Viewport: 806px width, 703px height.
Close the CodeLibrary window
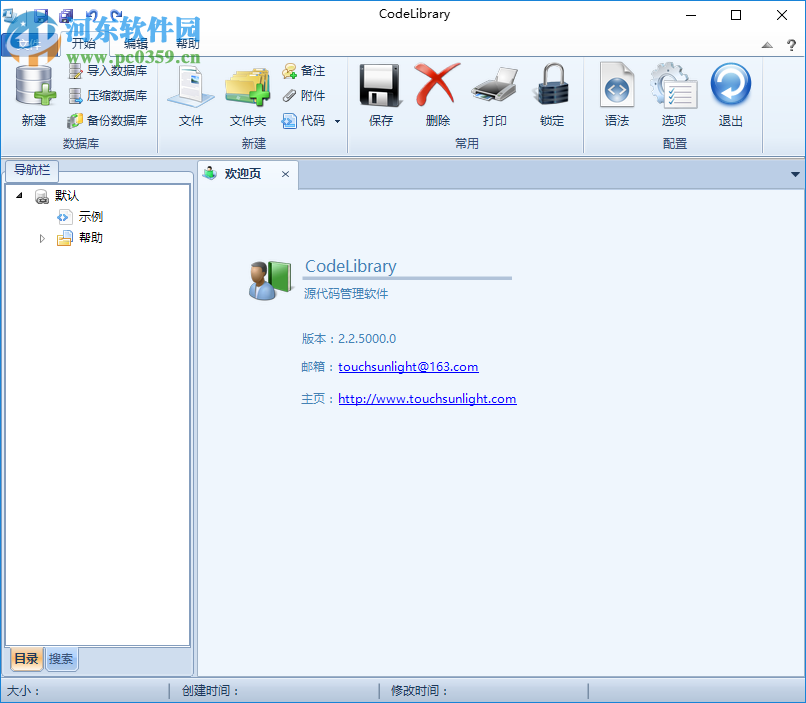(782, 15)
